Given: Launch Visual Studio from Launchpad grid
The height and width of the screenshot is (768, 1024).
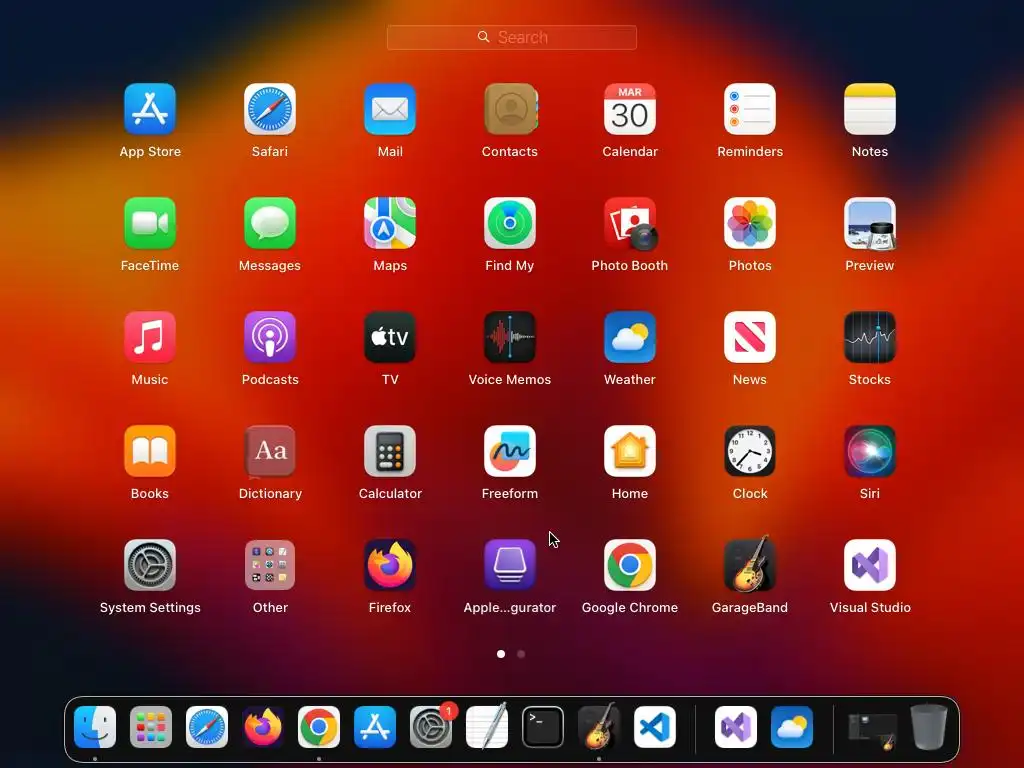Looking at the screenshot, I should (870, 565).
